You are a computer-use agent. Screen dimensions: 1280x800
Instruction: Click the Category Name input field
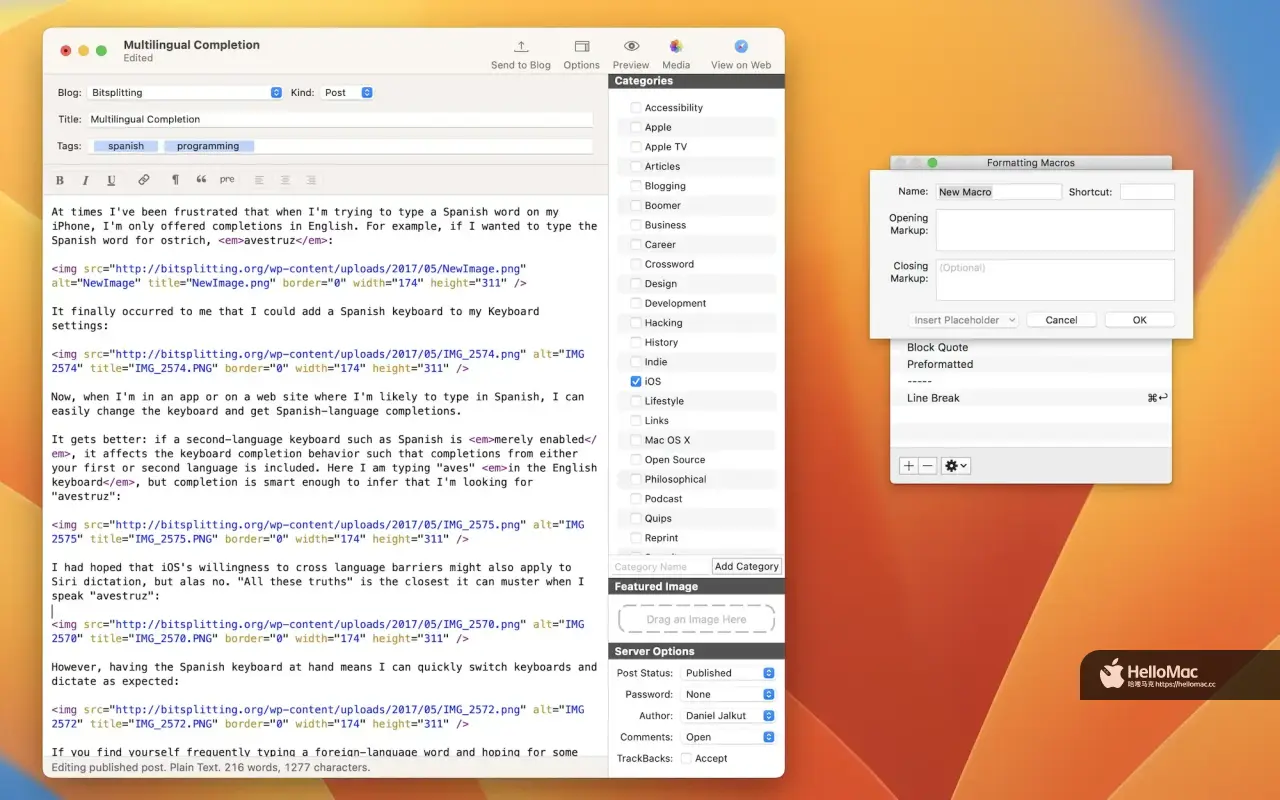[660, 566]
